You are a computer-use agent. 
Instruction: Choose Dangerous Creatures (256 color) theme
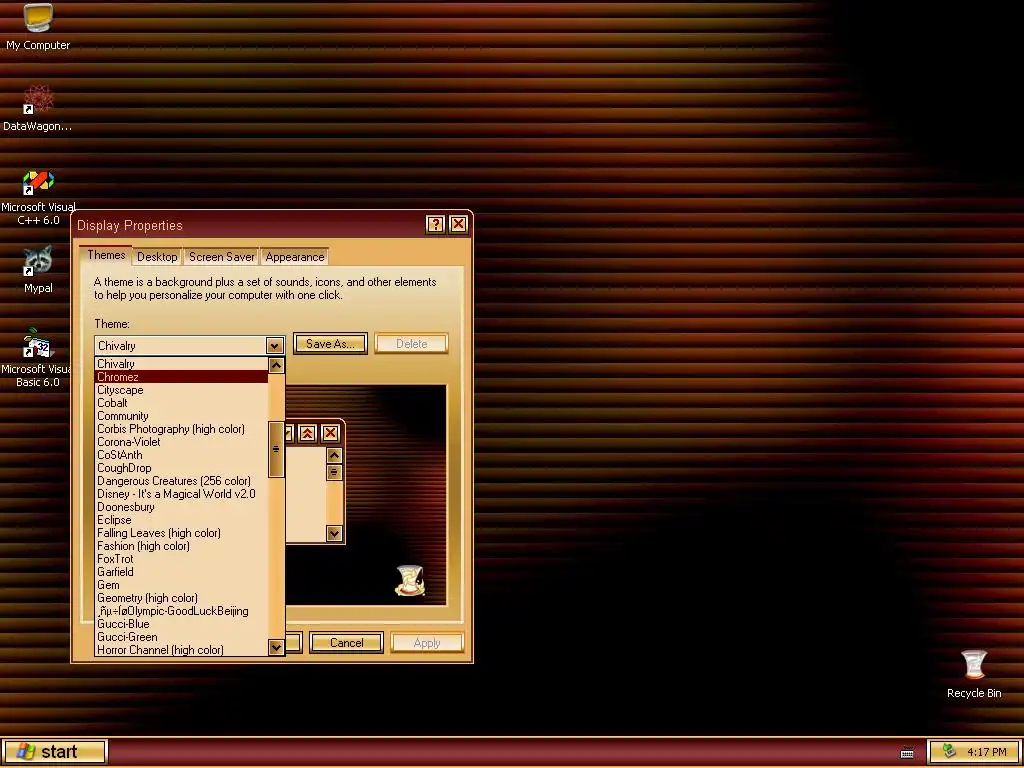[x=182, y=481]
